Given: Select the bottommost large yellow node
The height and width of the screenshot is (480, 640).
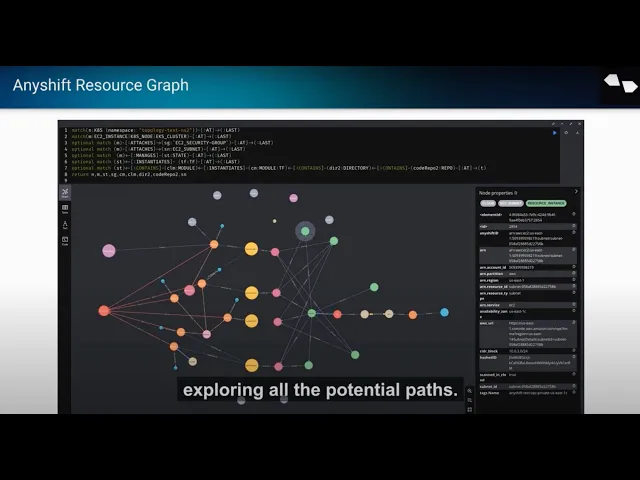Looking at the screenshot, I should coord(251,365).
